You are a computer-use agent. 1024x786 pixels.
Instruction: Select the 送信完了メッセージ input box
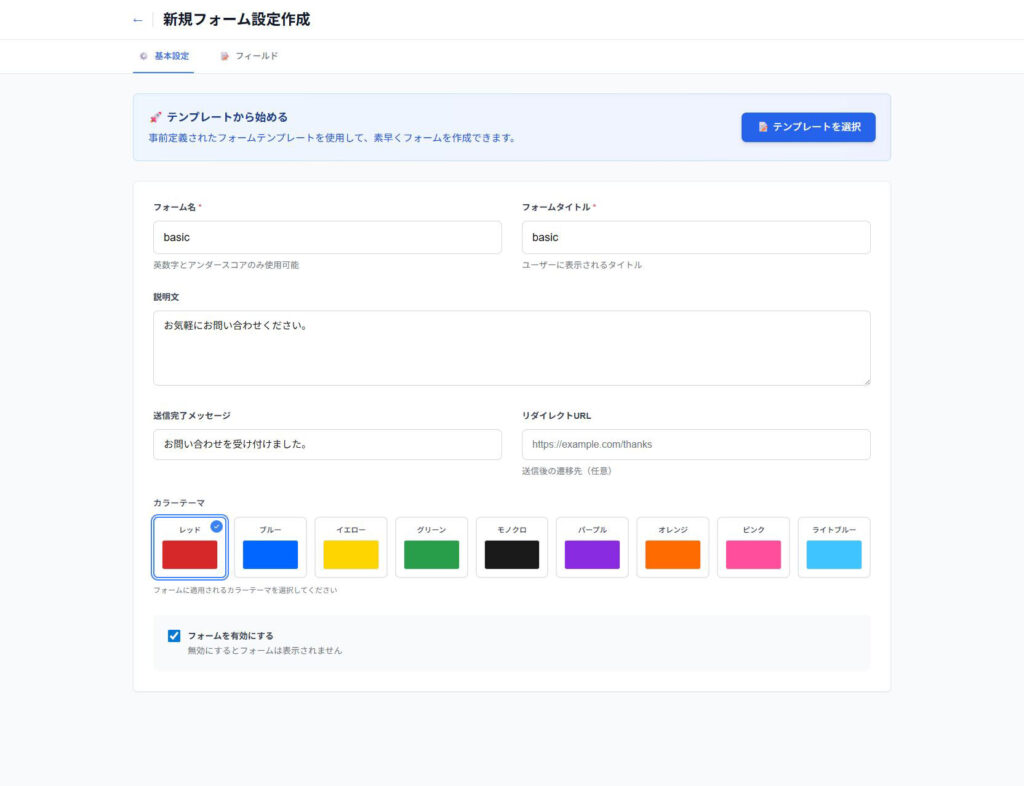[327, 444]
